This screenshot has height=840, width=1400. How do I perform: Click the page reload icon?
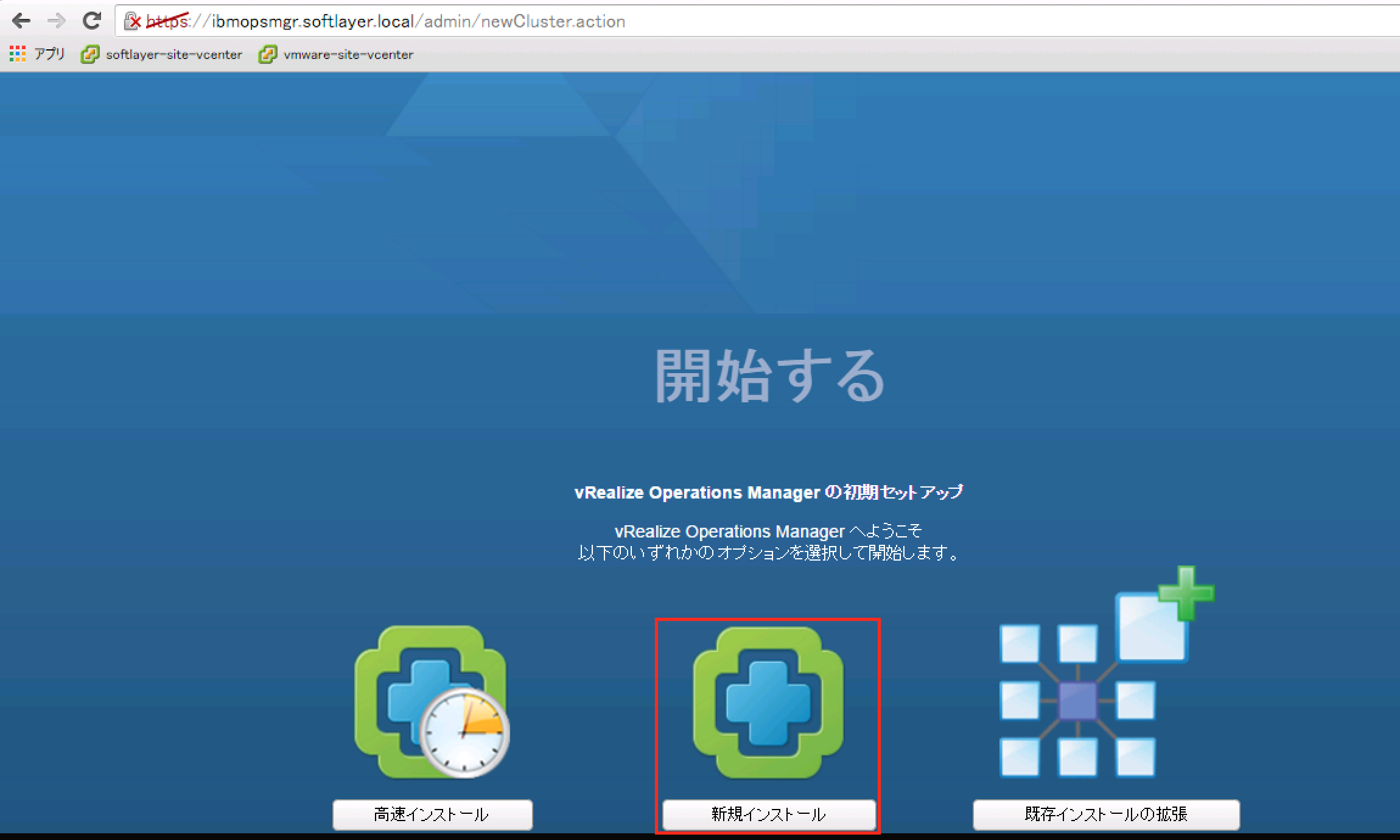pos(92,21)
